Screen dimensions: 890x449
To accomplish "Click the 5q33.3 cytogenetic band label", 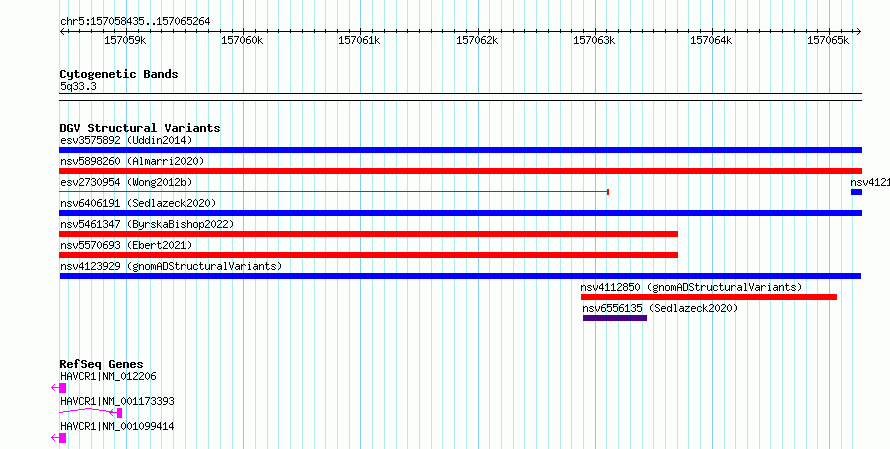I will (78, 86).
